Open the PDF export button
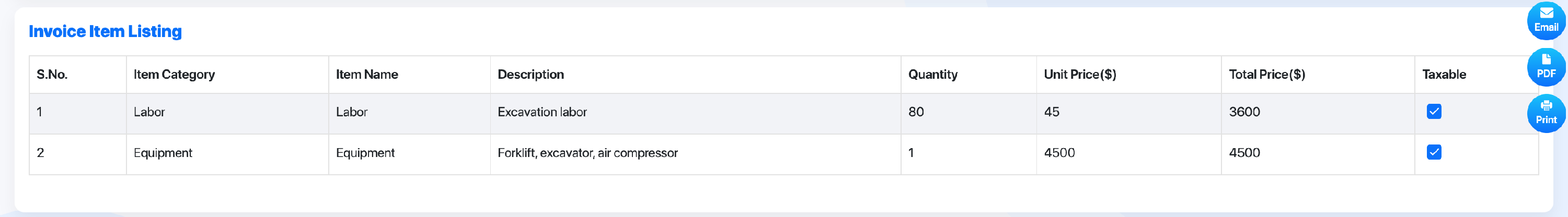The width and height of the screenshot is (1568, 217). pyautogui.click(x=1546, y=67)
